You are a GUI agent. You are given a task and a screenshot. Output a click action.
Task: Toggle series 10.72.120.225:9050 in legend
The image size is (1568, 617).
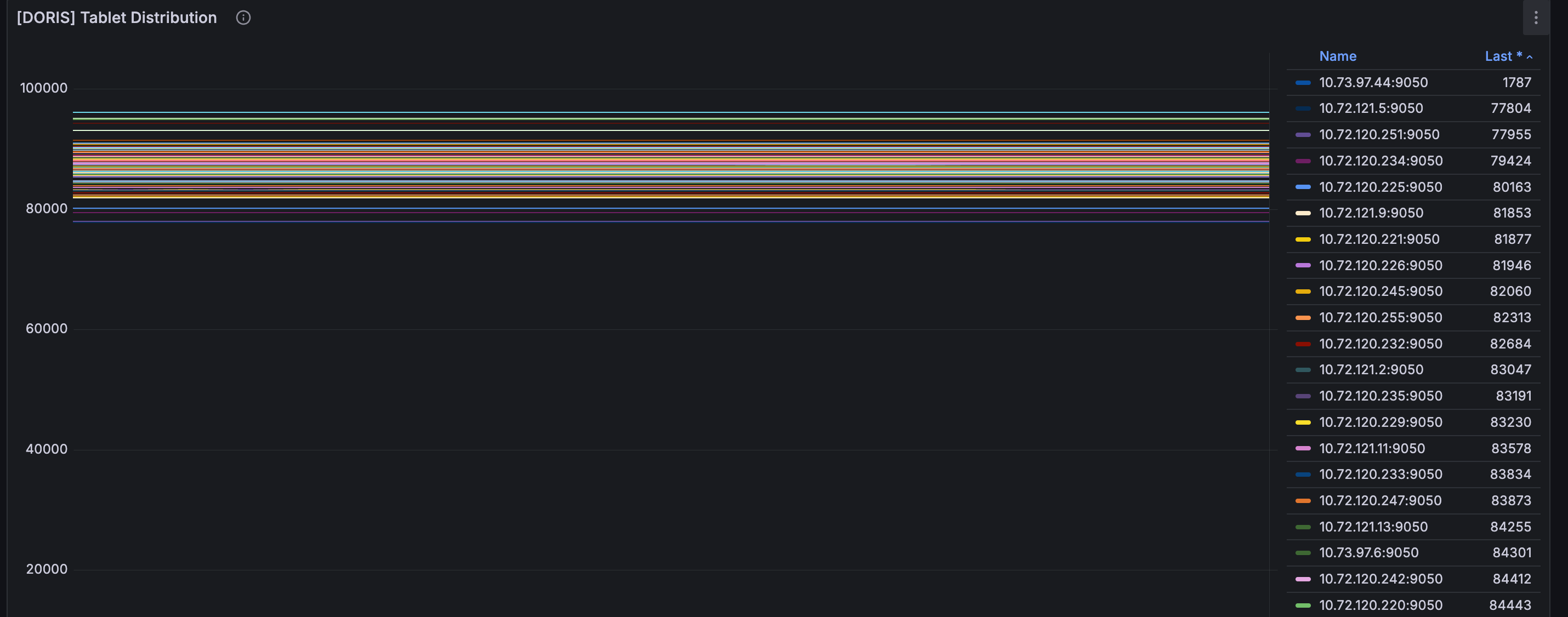(1380, 187)
